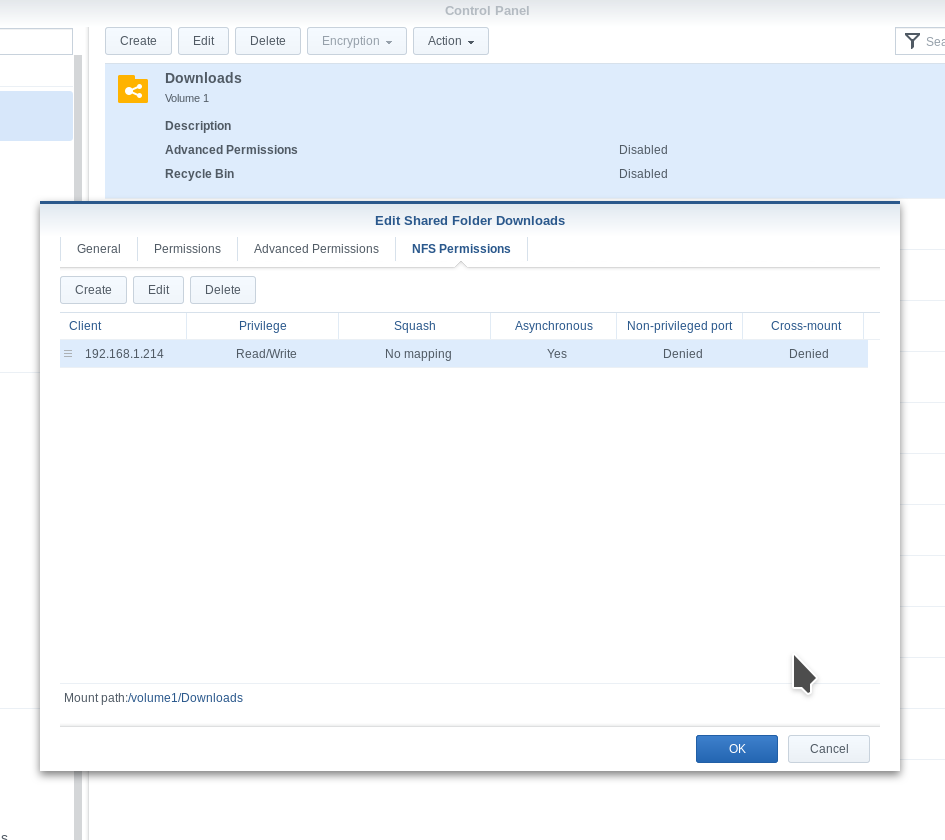Sort by the Privilege column header
This screenshot has height=840, width=945.
(263, 326)
